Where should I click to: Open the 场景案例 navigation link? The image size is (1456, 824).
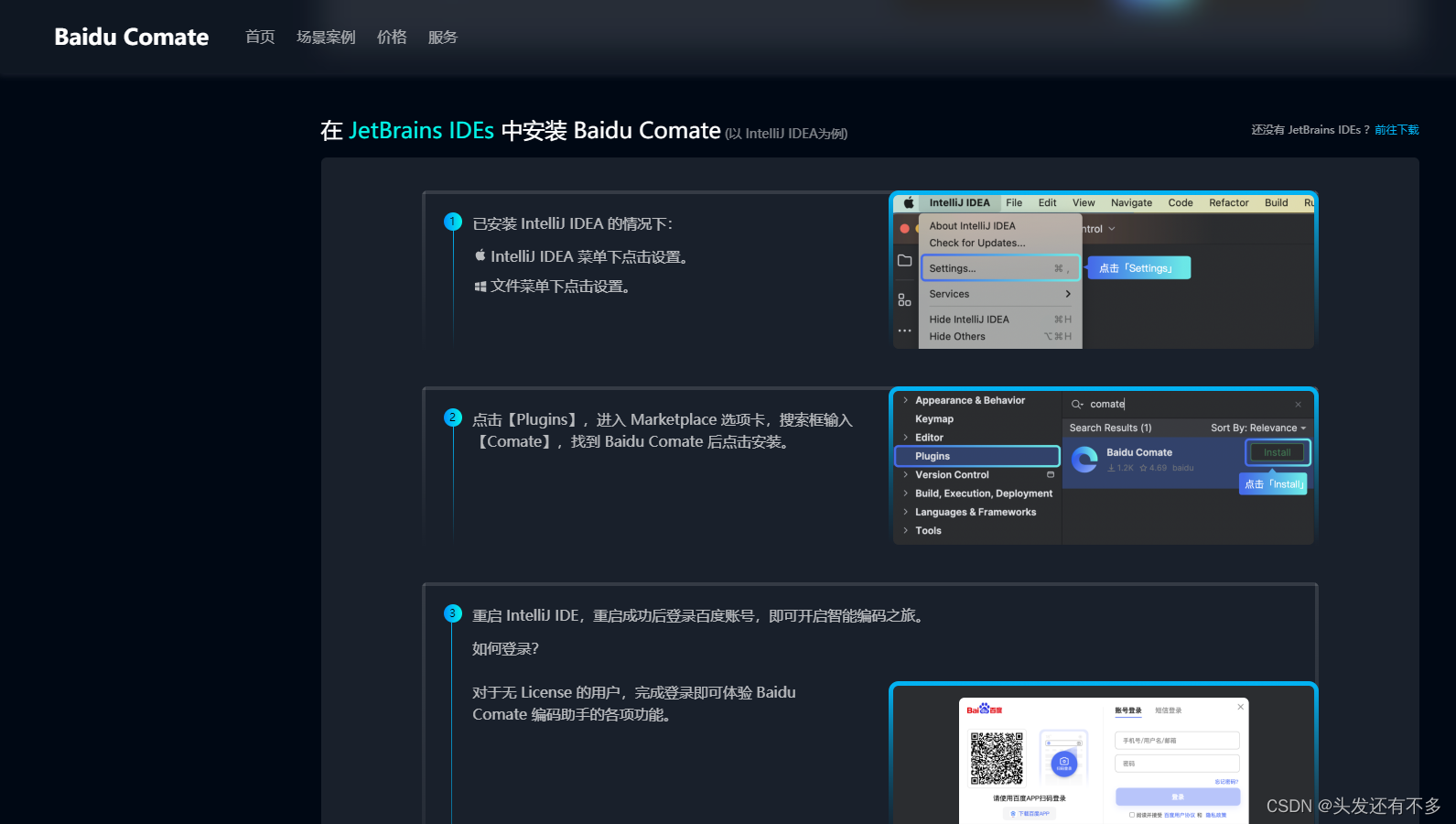pyautogui.click(x=326, y=38)
